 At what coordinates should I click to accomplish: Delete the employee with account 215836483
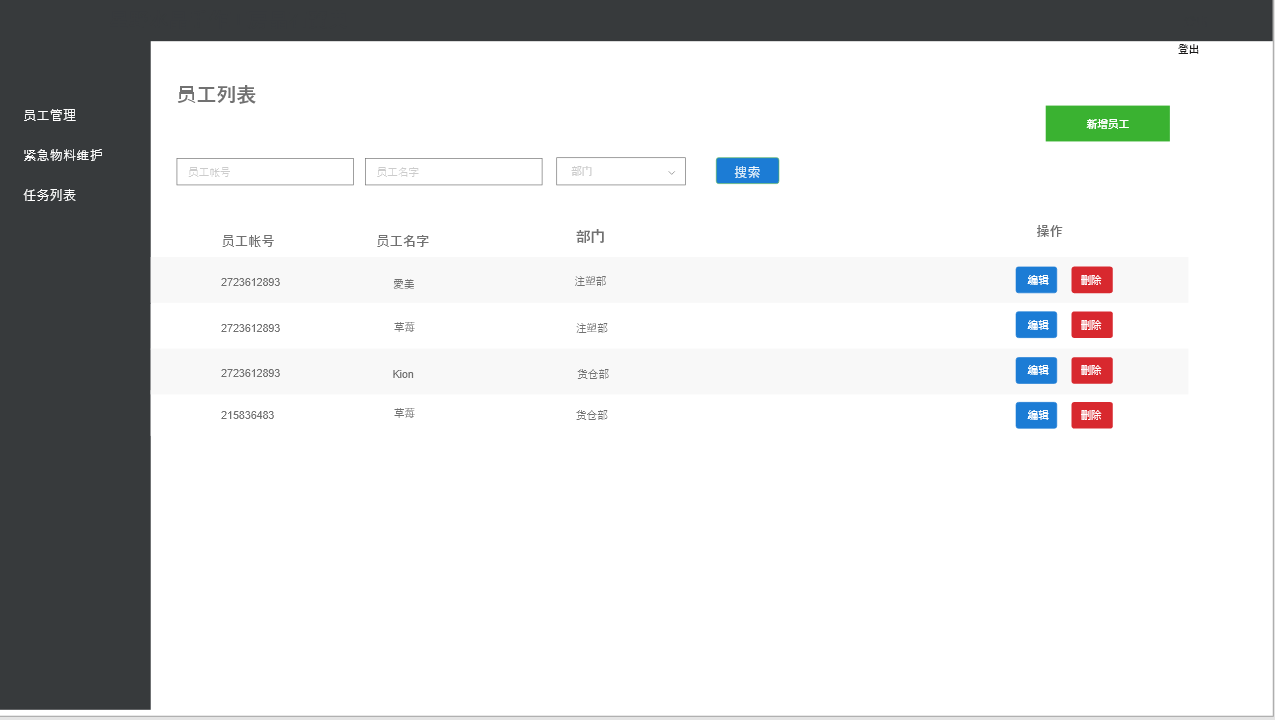1091,415
